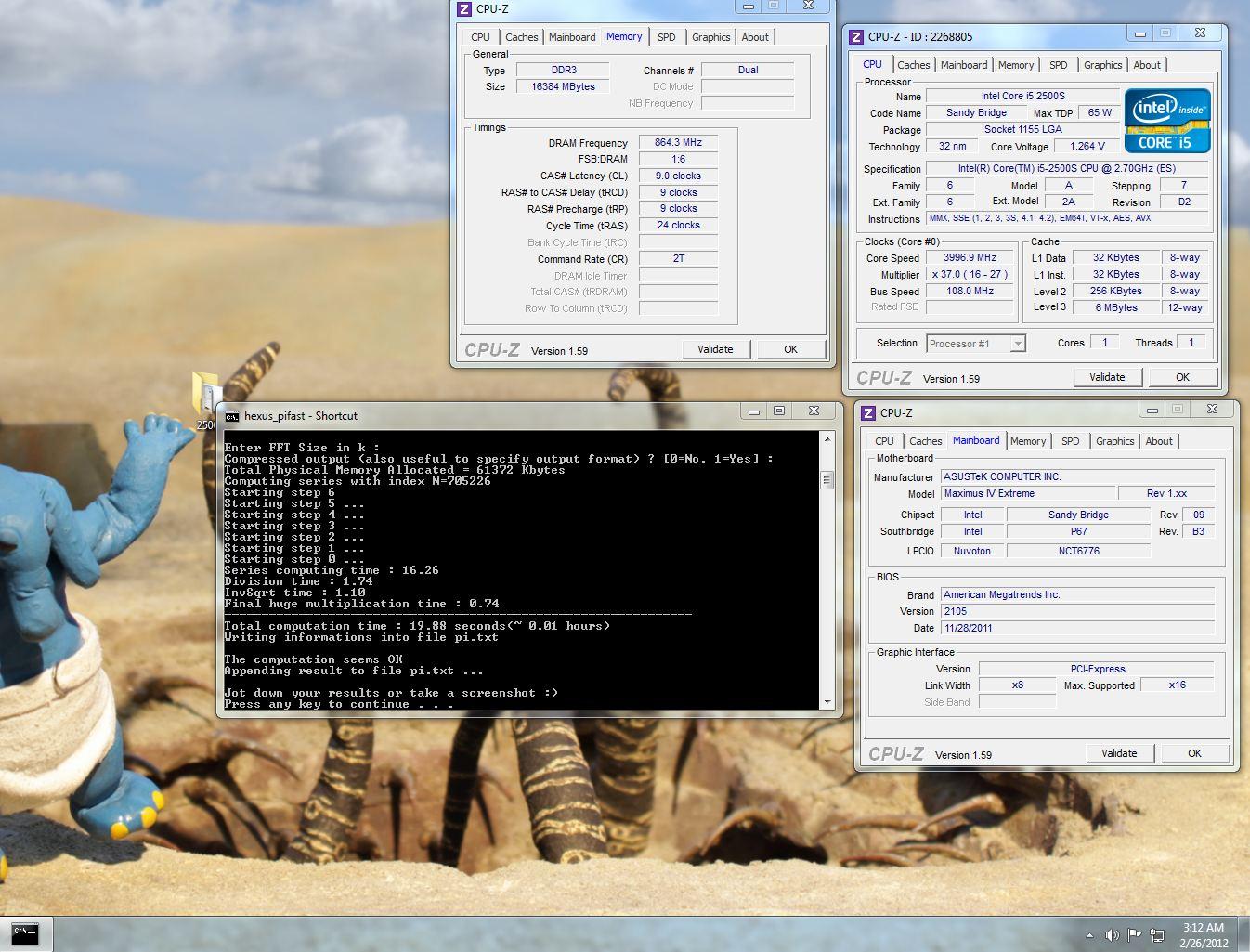Switch to CPU tab in the Mainboard window
Viewport: 1250px width, 952px height.
click(884, 441)
